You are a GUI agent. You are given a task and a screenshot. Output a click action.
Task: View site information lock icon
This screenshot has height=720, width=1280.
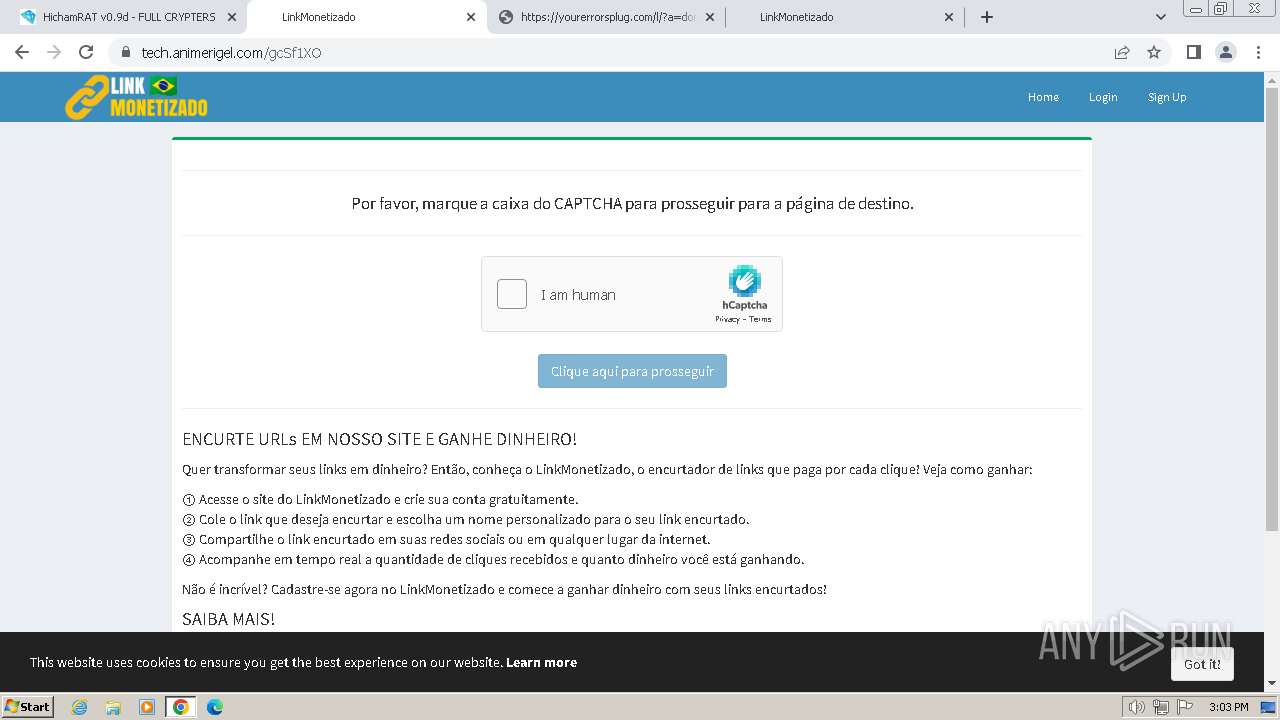[125, 52]
